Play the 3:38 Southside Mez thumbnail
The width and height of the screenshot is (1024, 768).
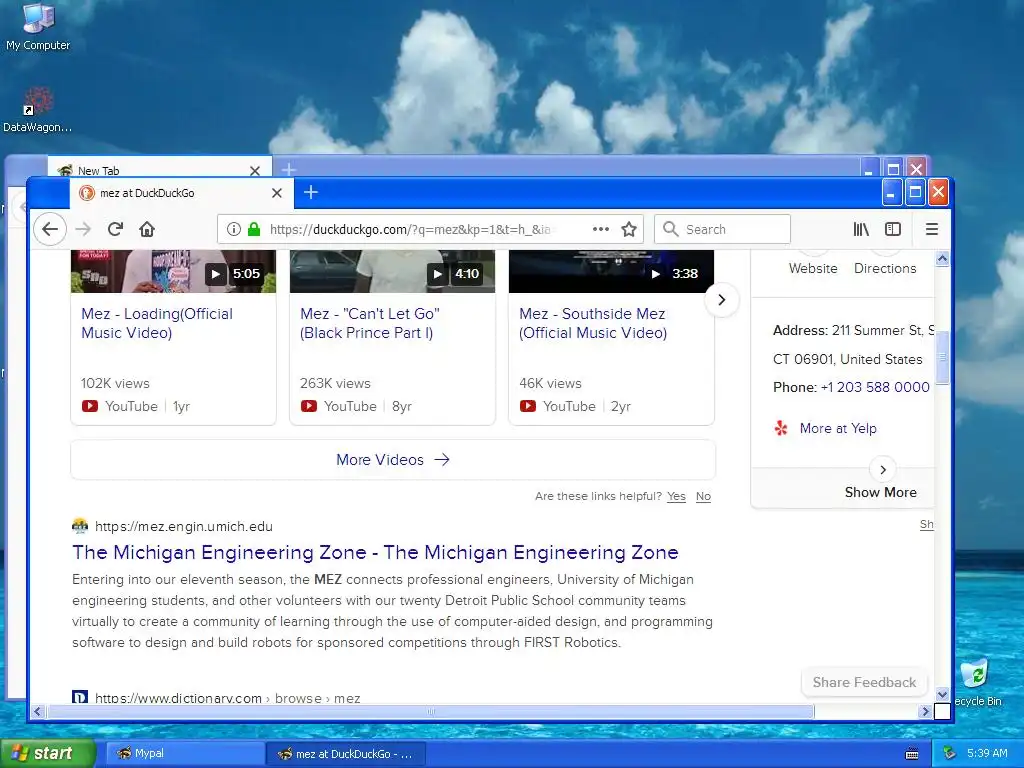[611, 271]
